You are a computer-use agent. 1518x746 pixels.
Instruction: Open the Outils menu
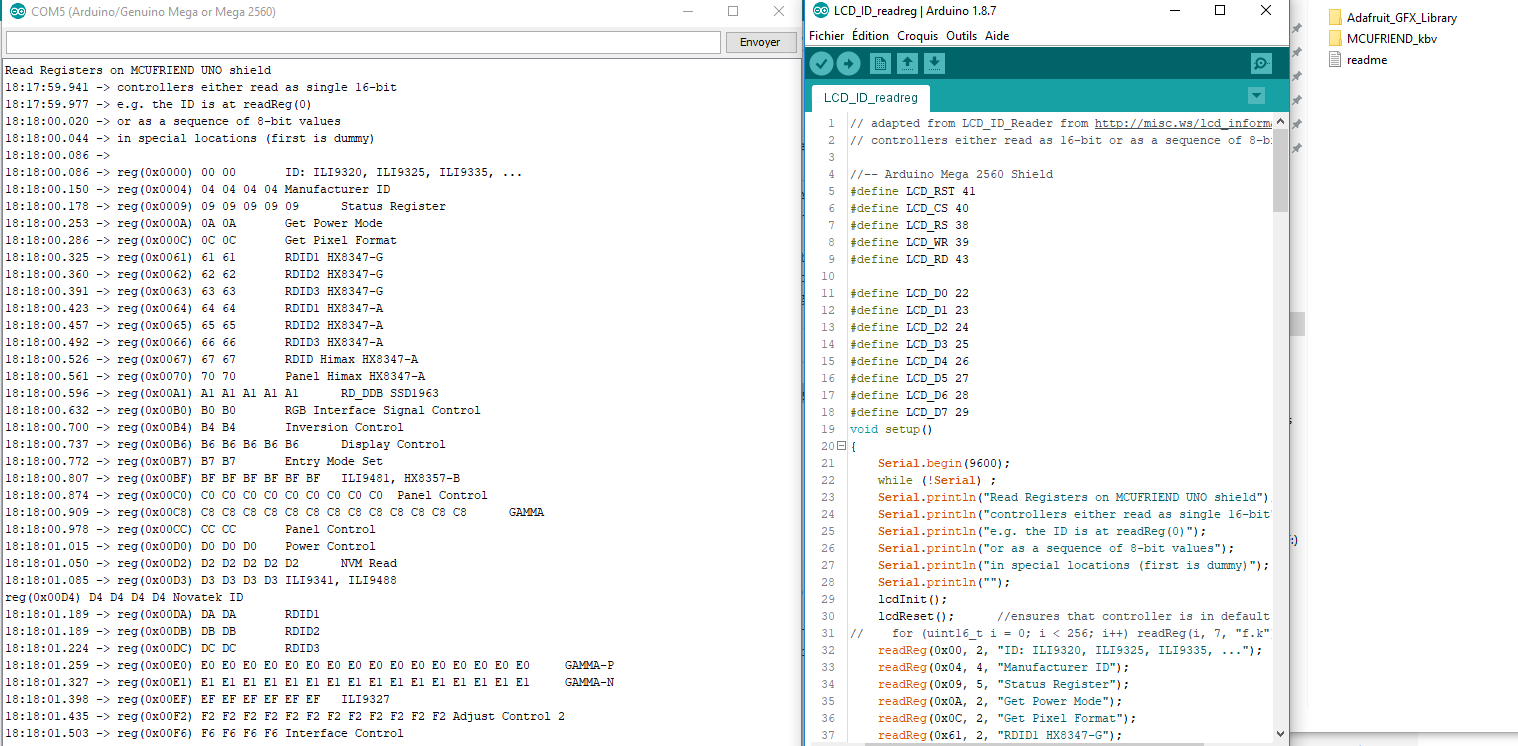point(961,36)
